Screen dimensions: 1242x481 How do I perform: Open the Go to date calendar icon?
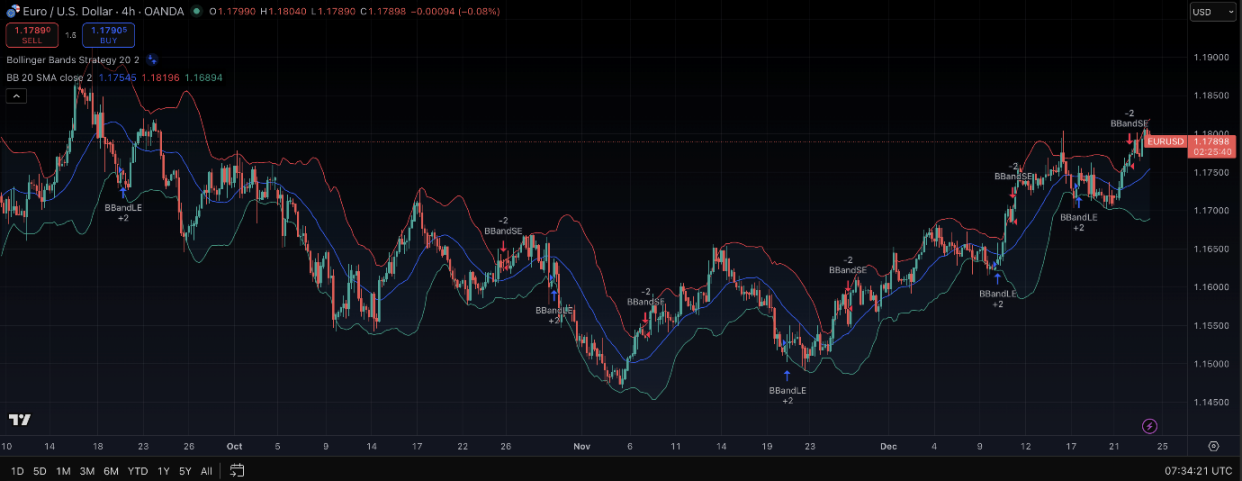[237, 470]
